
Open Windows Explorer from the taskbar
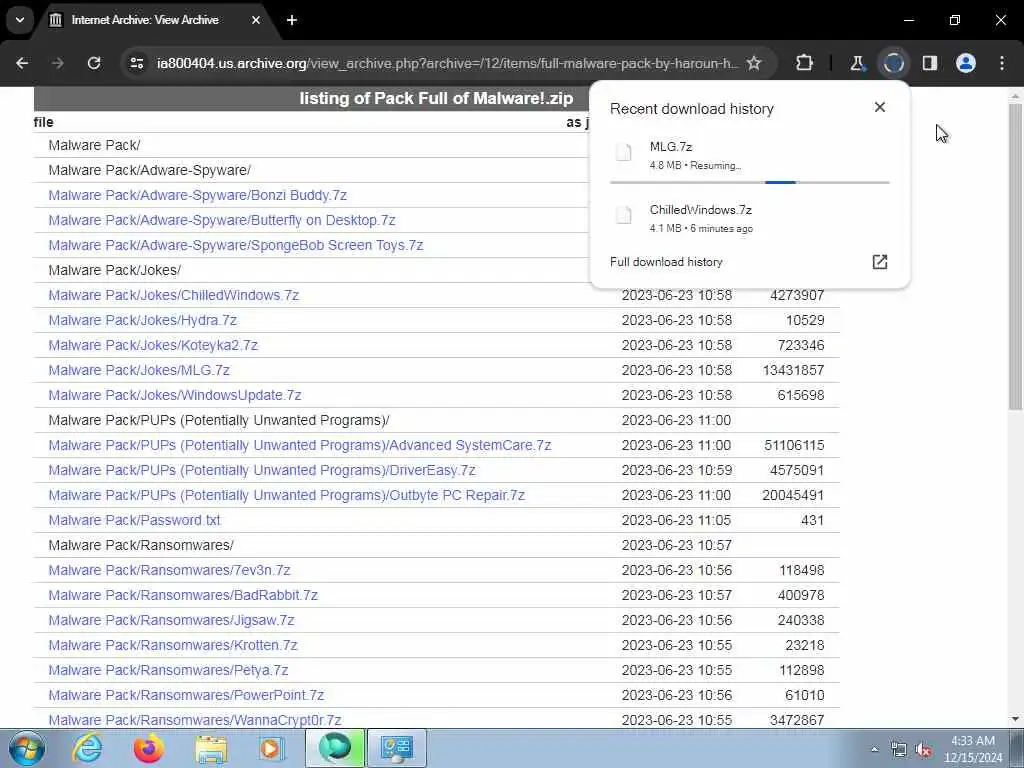(211, 748)
